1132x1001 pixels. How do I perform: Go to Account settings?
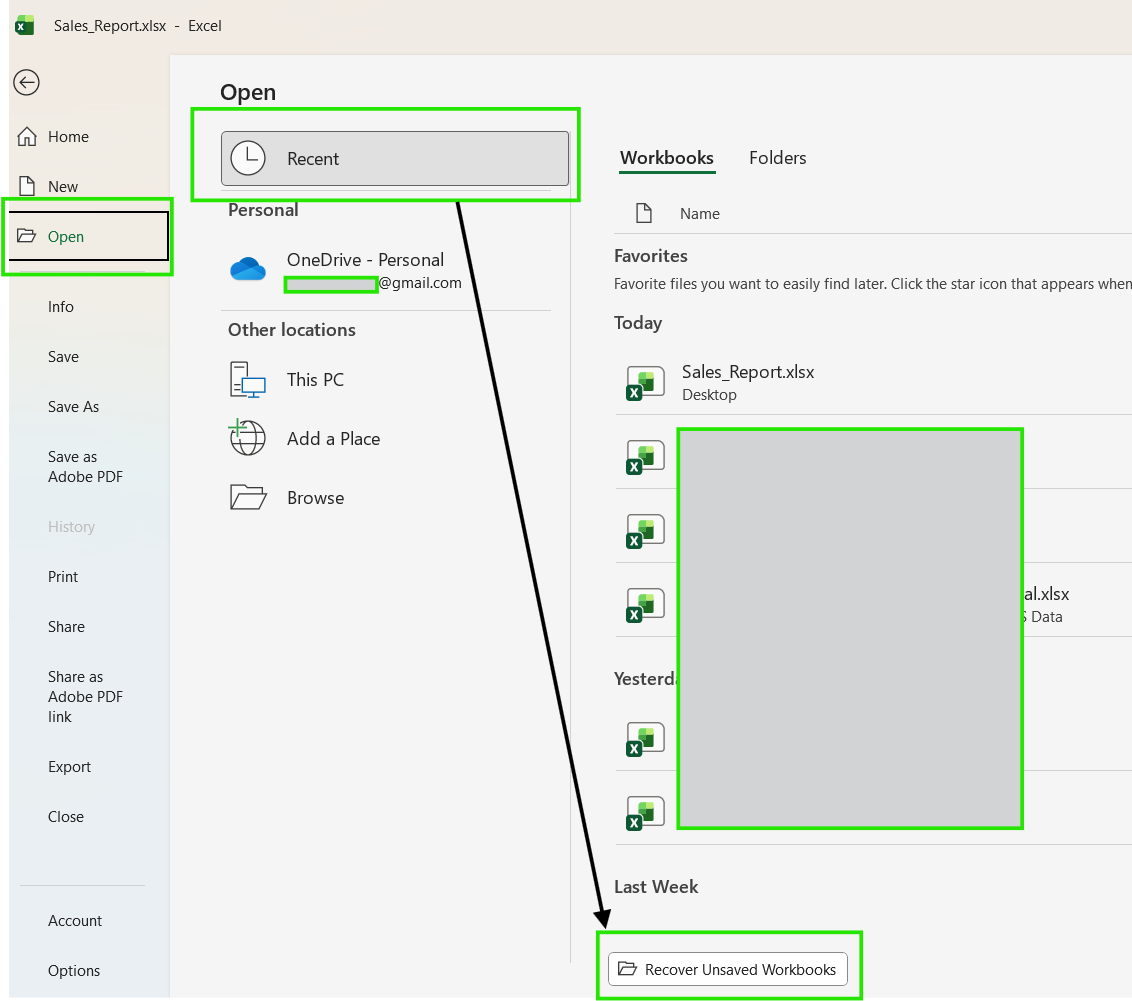click(x=74, y=920)
